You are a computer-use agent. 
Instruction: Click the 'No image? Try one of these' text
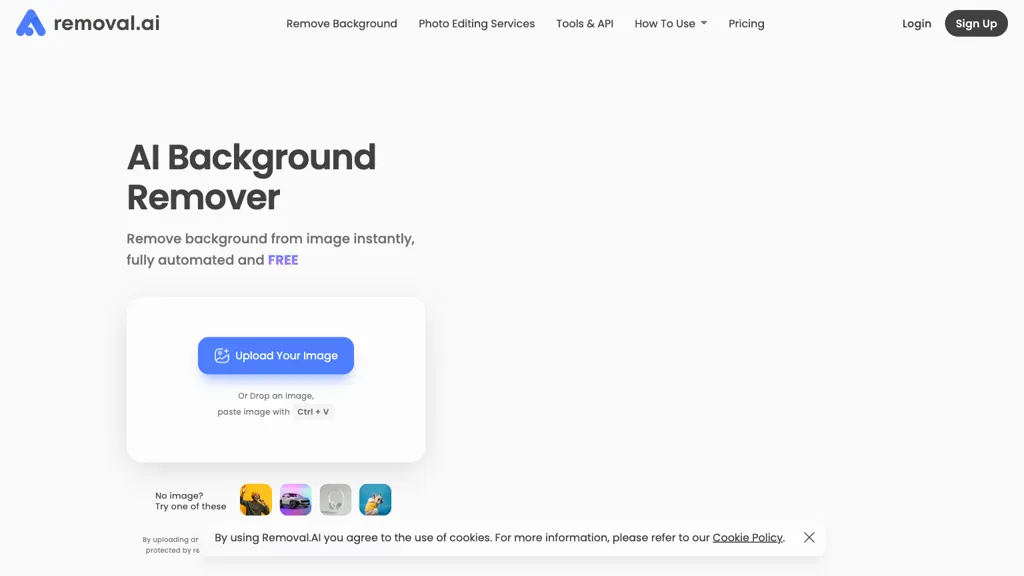(x=191, y=501)
